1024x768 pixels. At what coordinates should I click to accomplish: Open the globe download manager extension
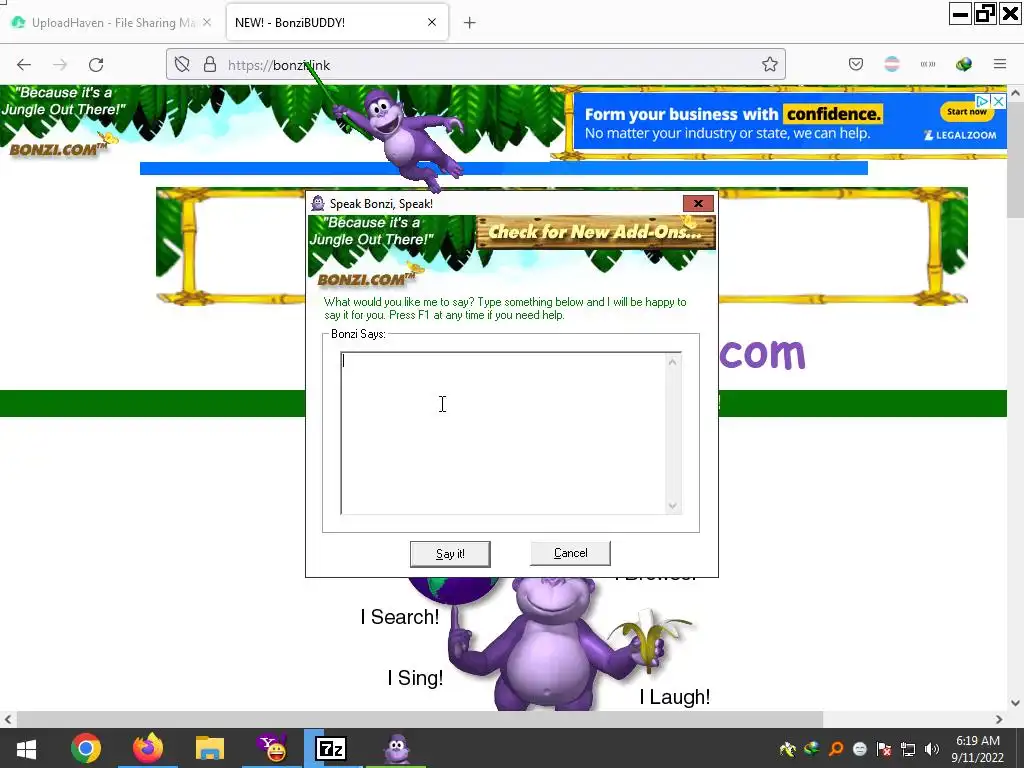[963, 64]
